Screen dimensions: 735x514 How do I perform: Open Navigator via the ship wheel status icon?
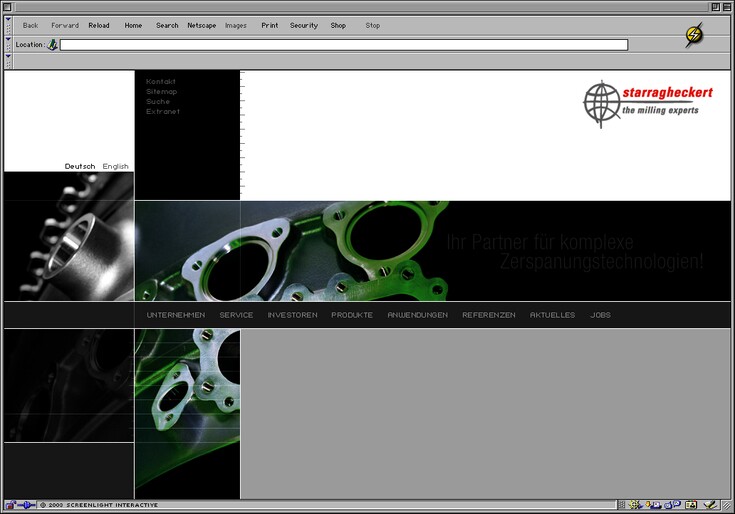[x=636, y=505]
